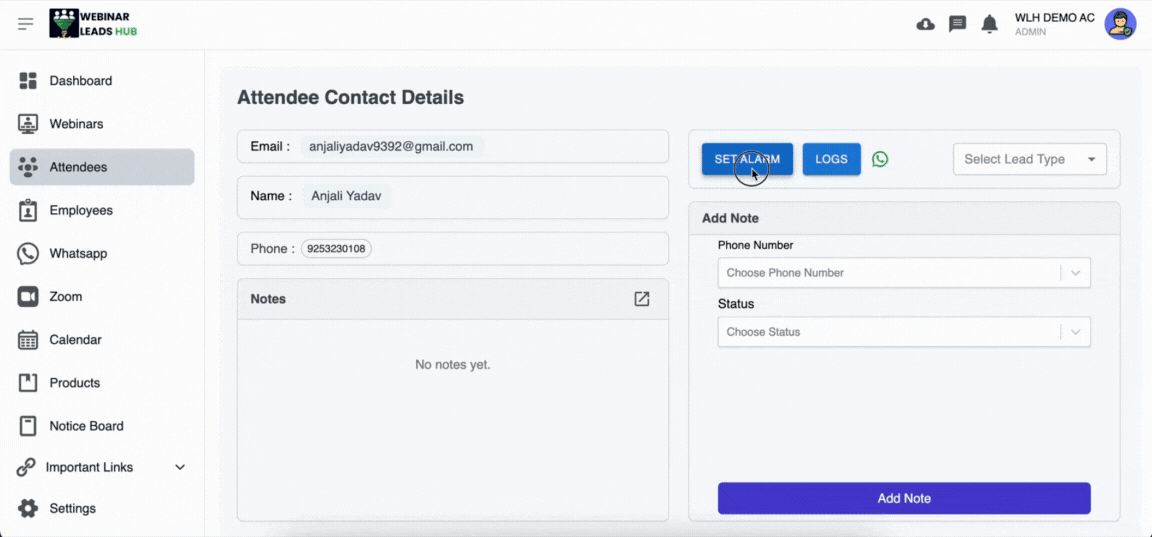Go to Dashboard in the sidebar
Image resolution: width=1152 pixels, height=537 pixels.
click(80, 81)
